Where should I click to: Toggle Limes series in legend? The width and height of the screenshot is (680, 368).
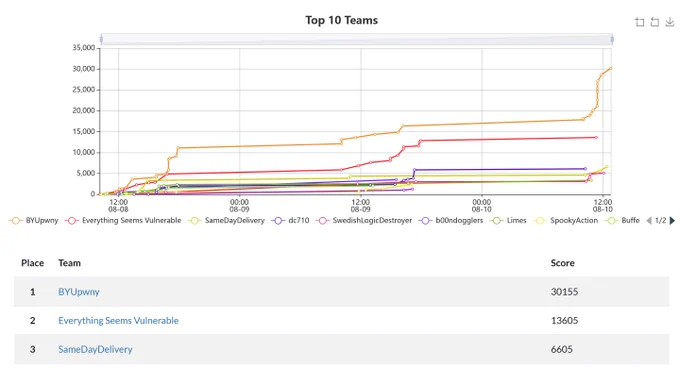tap(508, 221)
